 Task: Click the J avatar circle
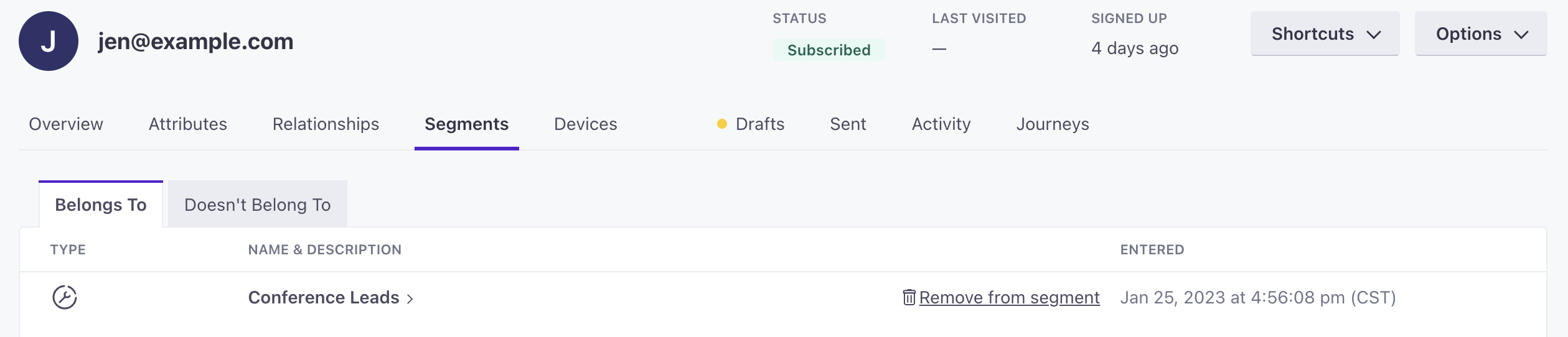pyautogui.click(x=49, y=41)
